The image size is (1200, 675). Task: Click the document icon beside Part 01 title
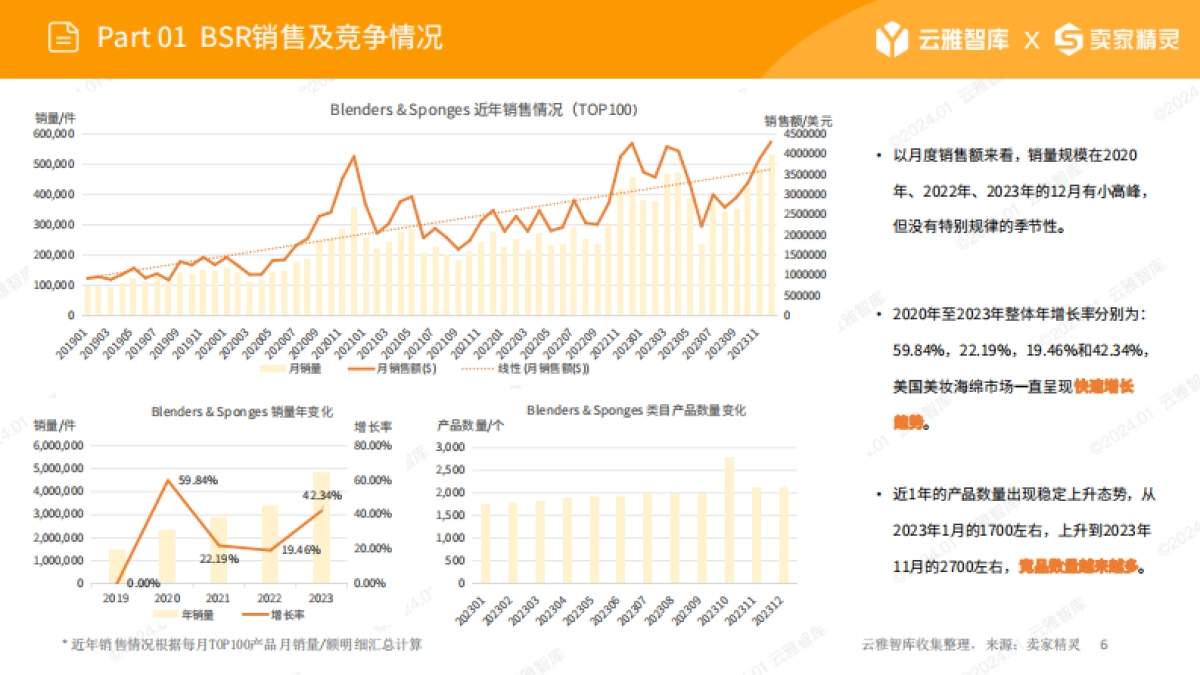[63, 34]
